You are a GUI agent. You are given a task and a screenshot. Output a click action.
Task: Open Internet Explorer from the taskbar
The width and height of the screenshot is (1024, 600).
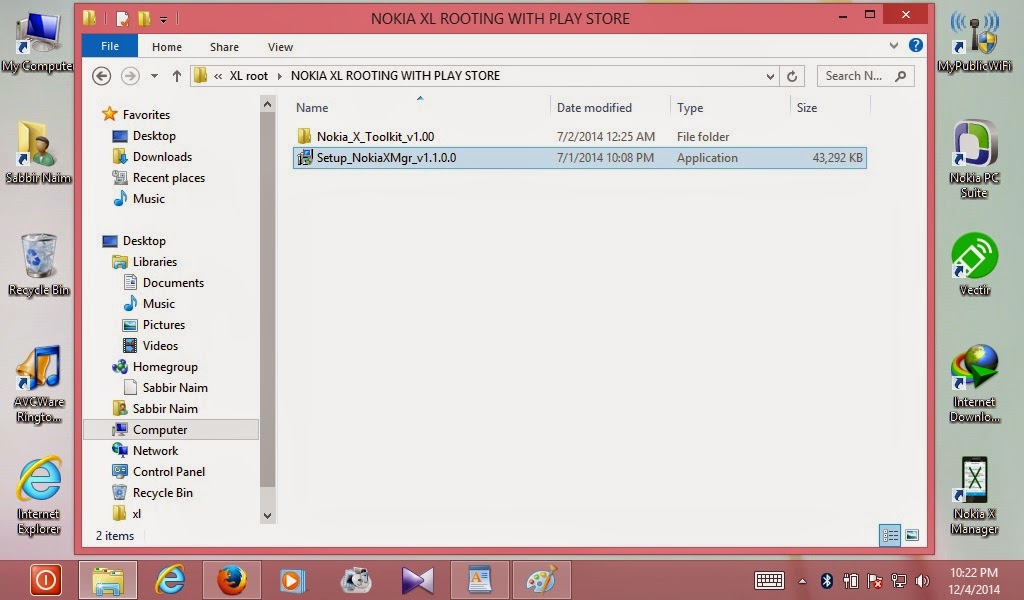click(x=170, y=580)
